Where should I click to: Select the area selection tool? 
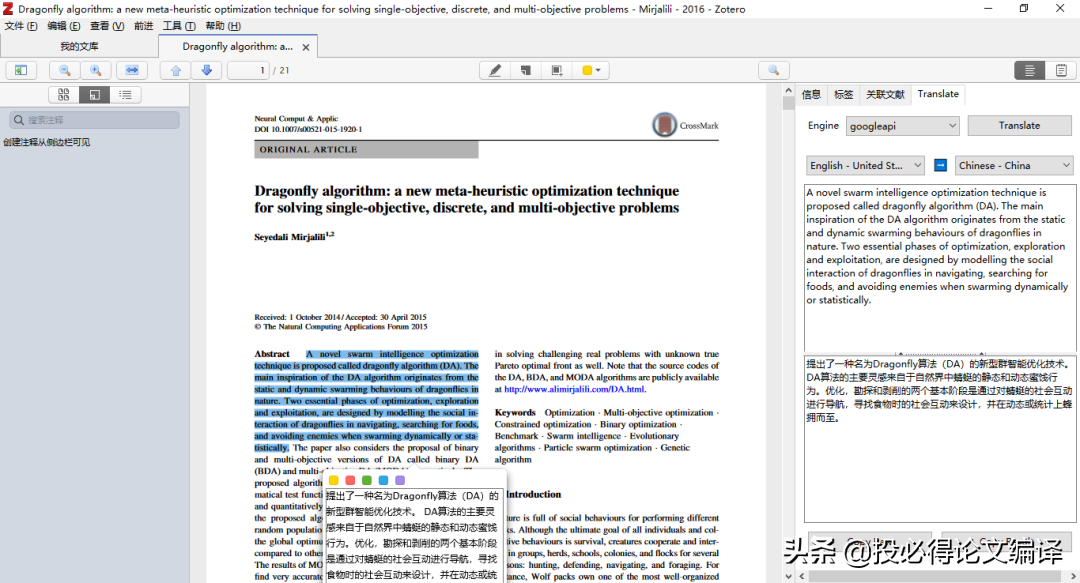tap(557, 70)
